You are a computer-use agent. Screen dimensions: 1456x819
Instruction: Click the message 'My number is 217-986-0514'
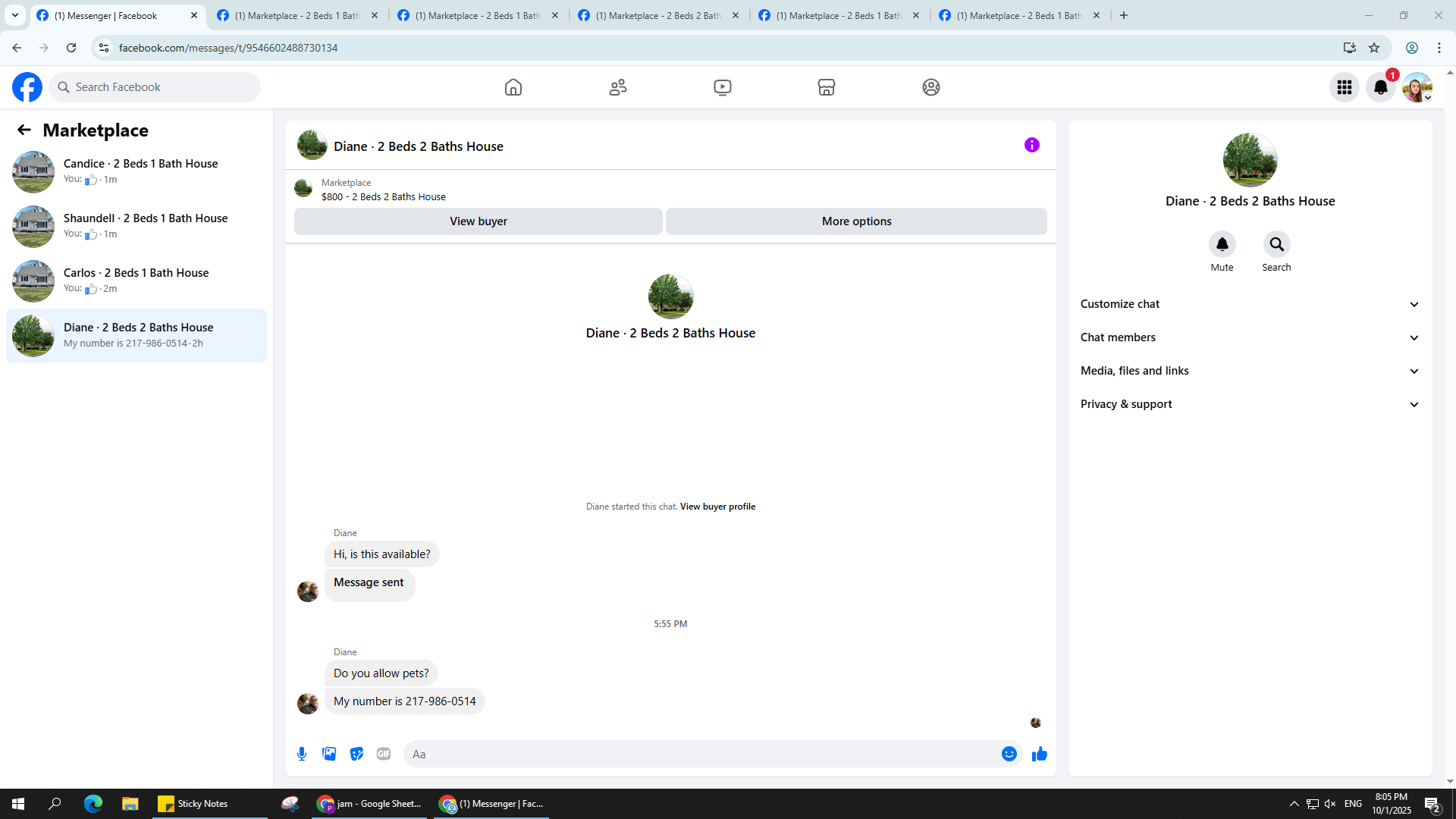coord(405,701)
